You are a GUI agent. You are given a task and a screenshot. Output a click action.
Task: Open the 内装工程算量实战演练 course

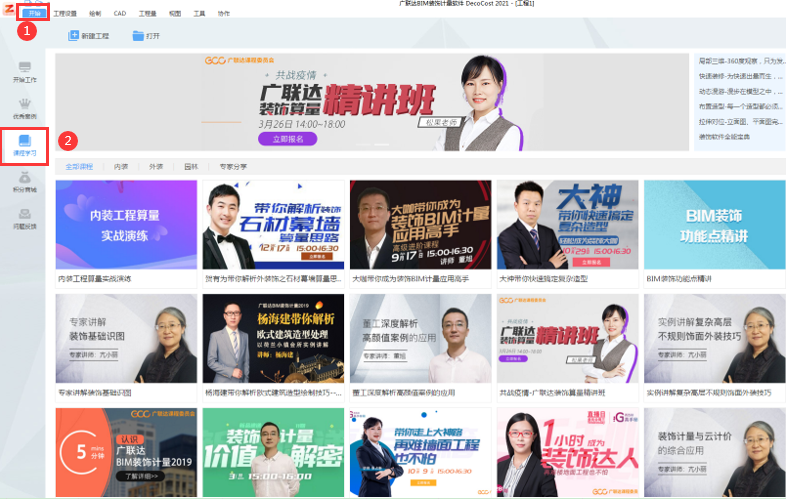pos(126,234)
